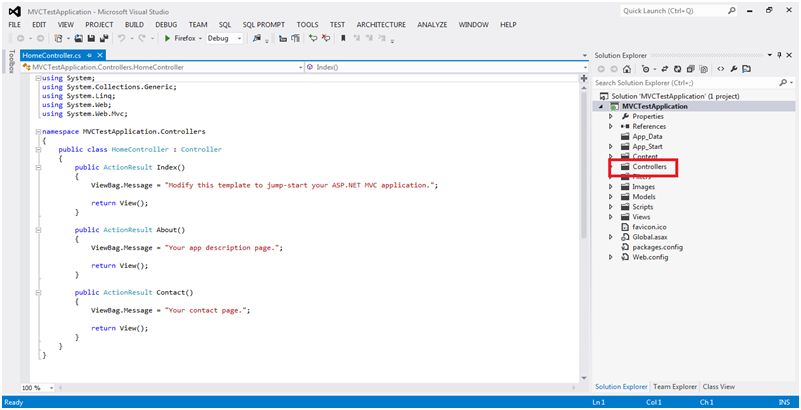Viewport: 801px width, 410px height.
Task: Click the Home icon in Solution Explorer
Action: [x=627, y=69]
